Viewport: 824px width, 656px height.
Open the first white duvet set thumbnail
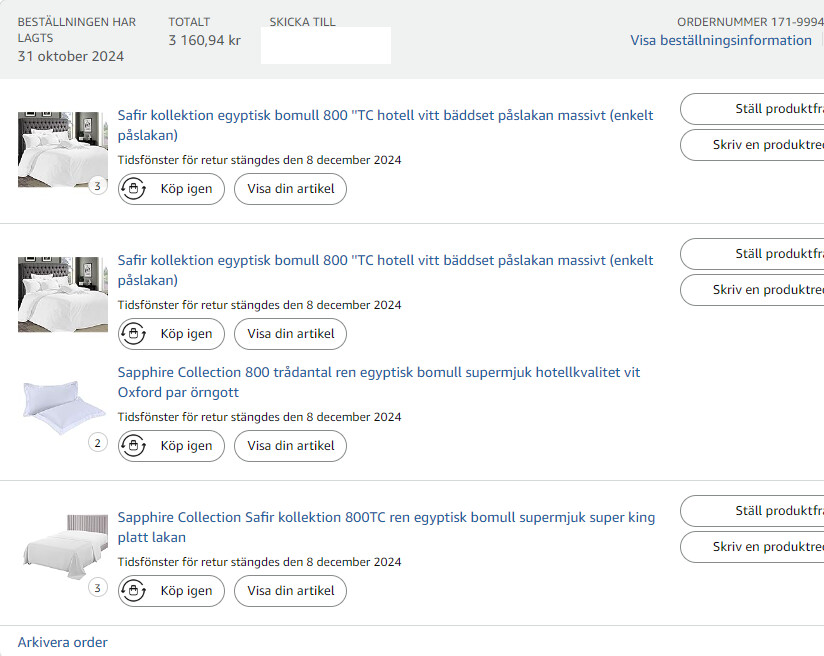click(63, 149)
